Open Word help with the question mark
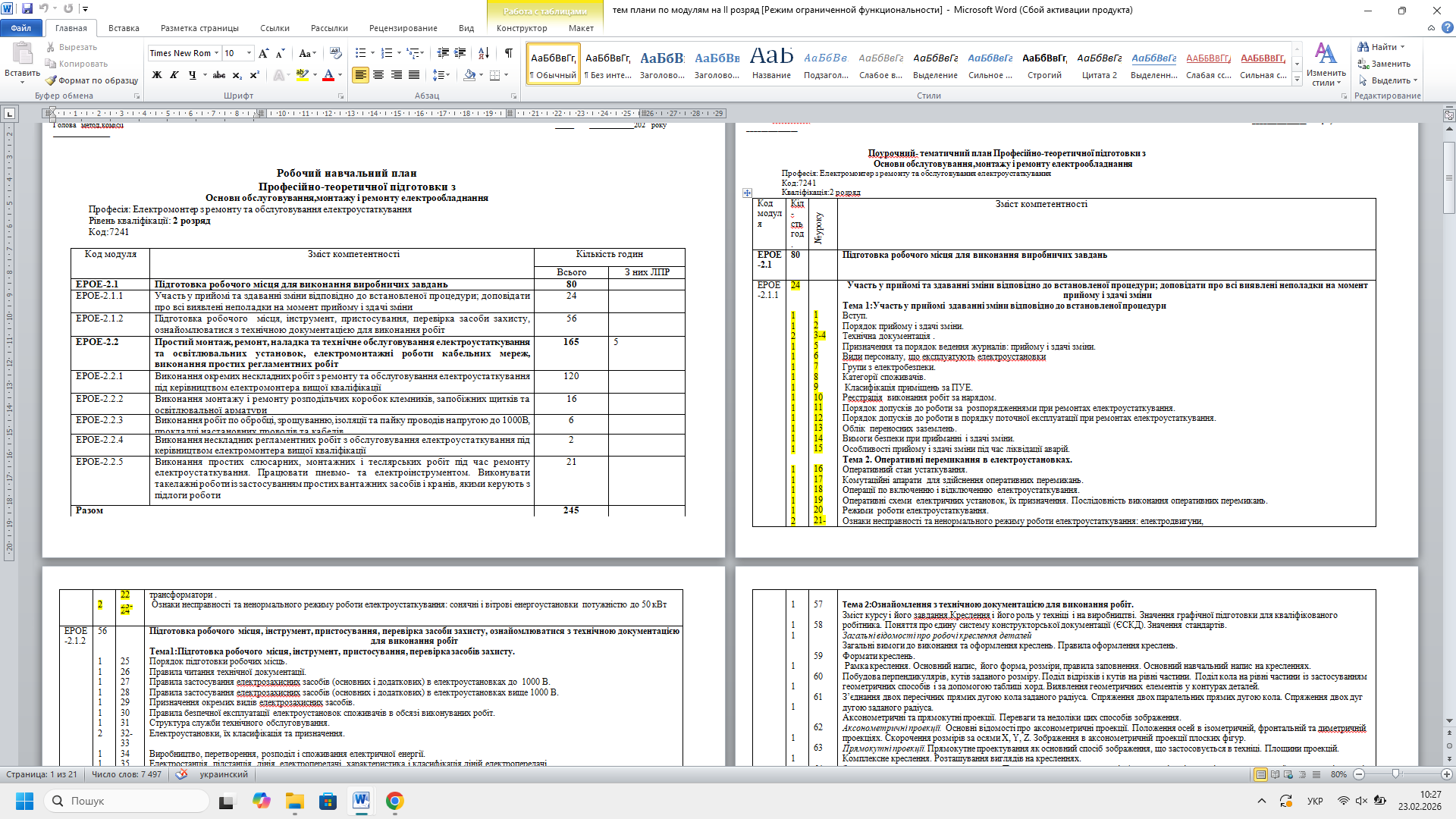Screen dimensions: 1456x819 tap(1447, 28)
